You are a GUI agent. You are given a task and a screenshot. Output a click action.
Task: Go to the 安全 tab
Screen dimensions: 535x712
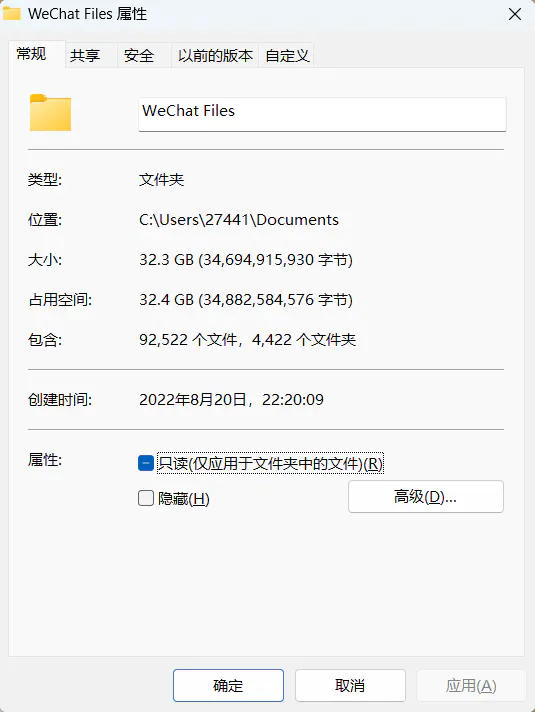139,55
